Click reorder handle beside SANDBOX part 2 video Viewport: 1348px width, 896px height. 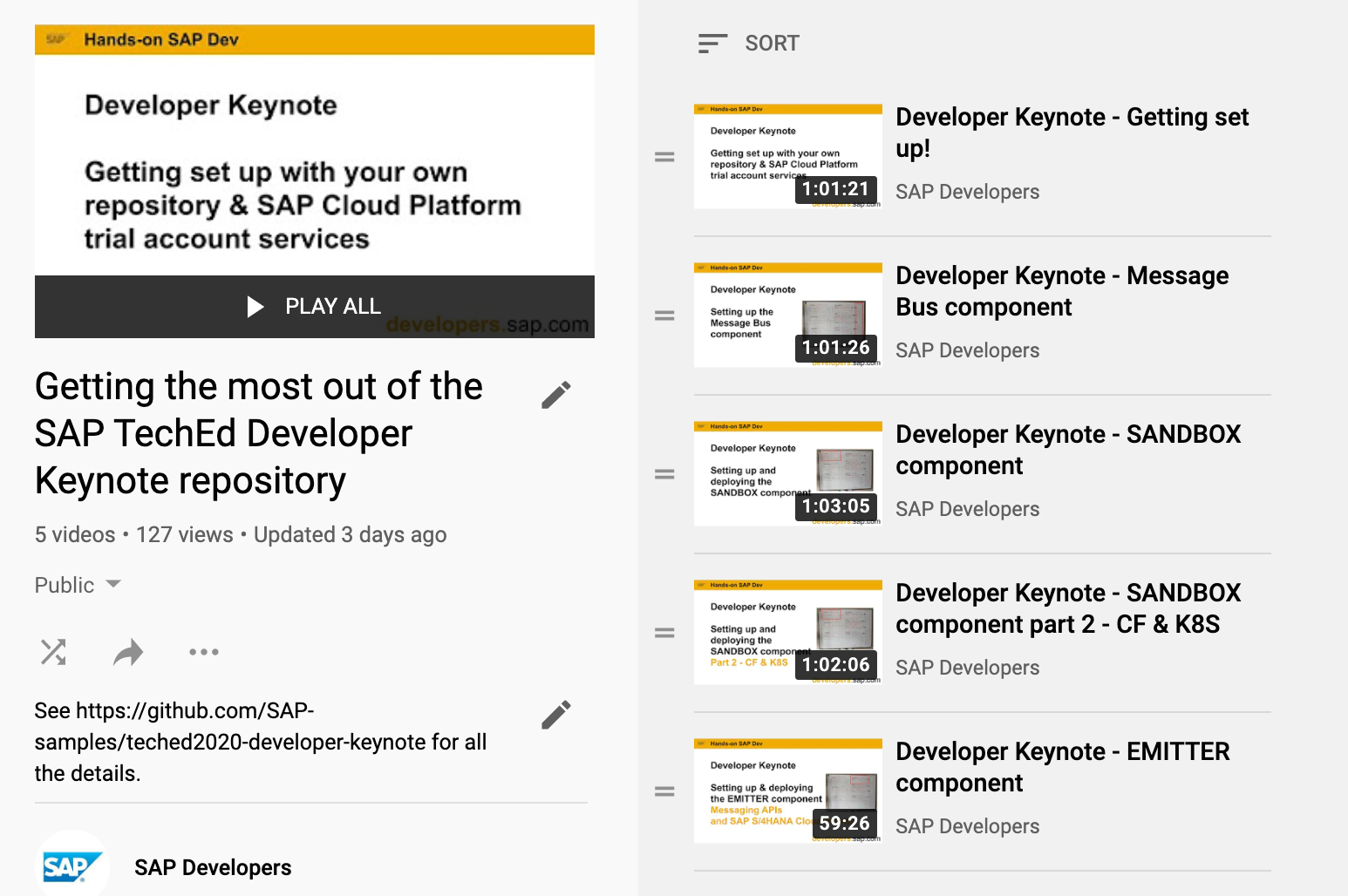[x=664, y=633]
